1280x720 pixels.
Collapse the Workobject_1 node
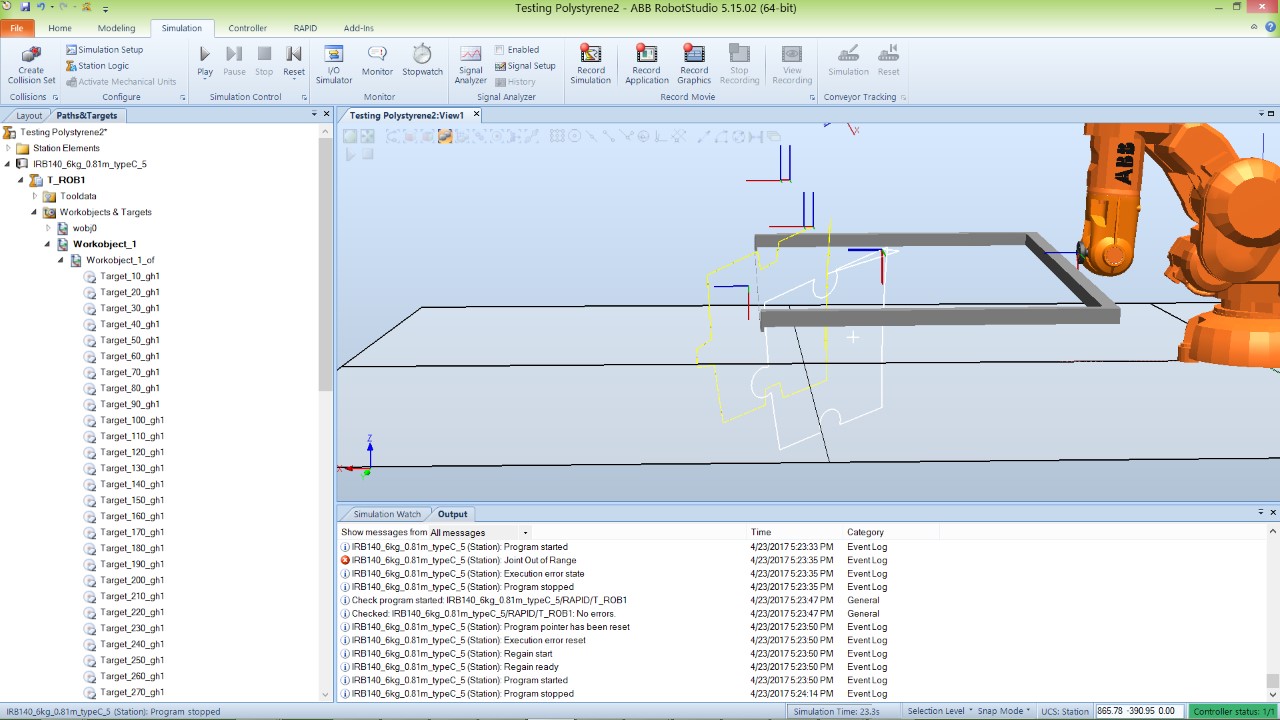coord(47,244)
